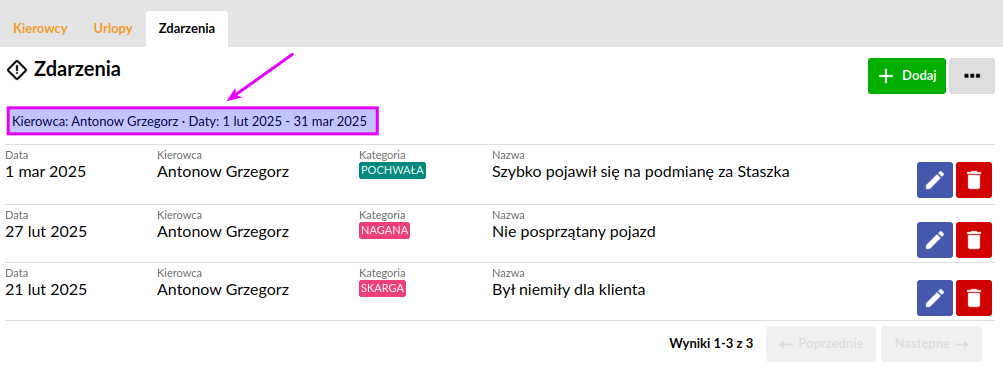Open the driver and date filter bar
1003x386 pixels.
point(193,121)
